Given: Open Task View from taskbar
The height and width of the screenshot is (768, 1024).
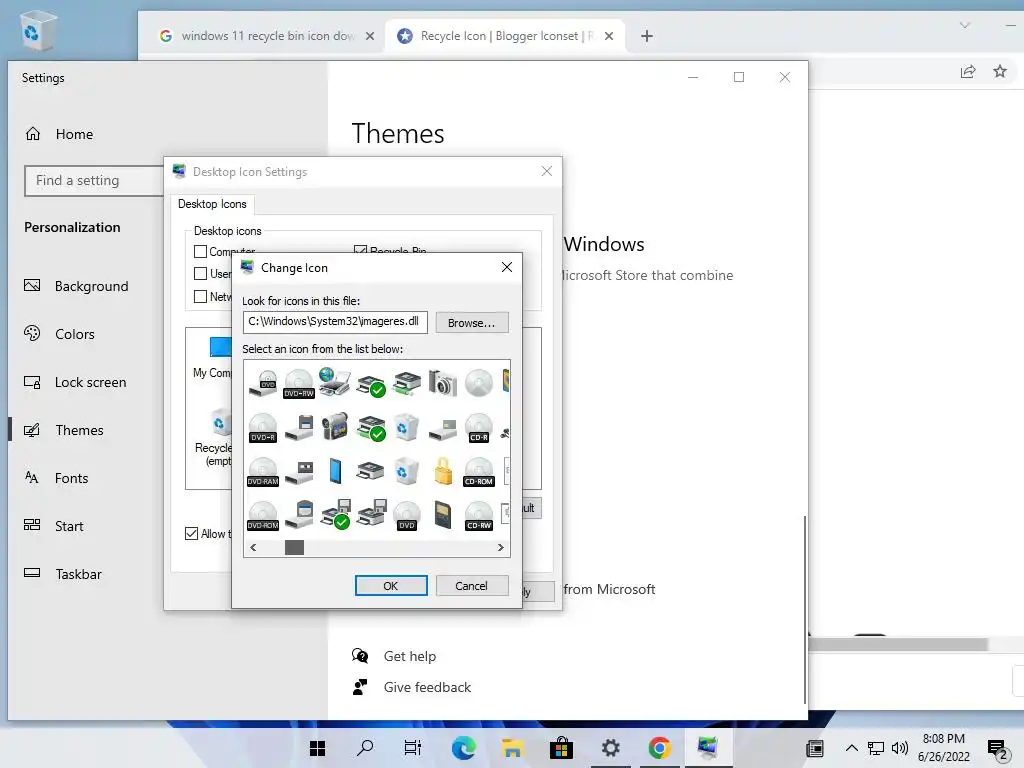Looking at the screenshot, I should tap(413, 748).
